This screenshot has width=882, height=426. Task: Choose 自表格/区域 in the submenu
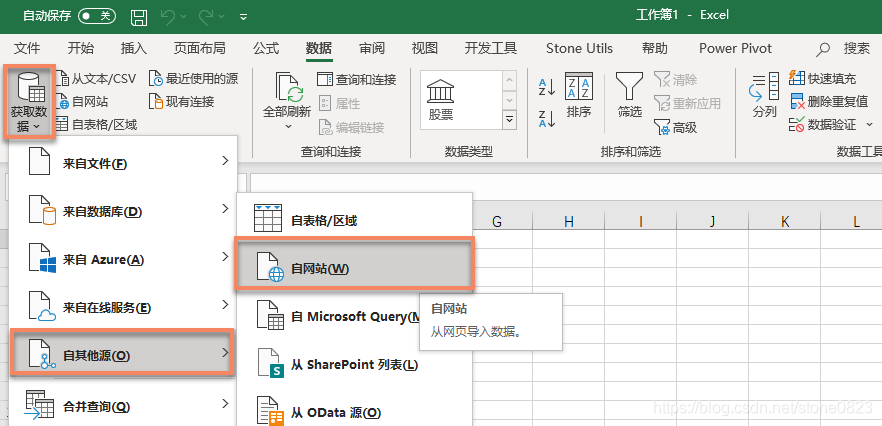tap(354, 218)
